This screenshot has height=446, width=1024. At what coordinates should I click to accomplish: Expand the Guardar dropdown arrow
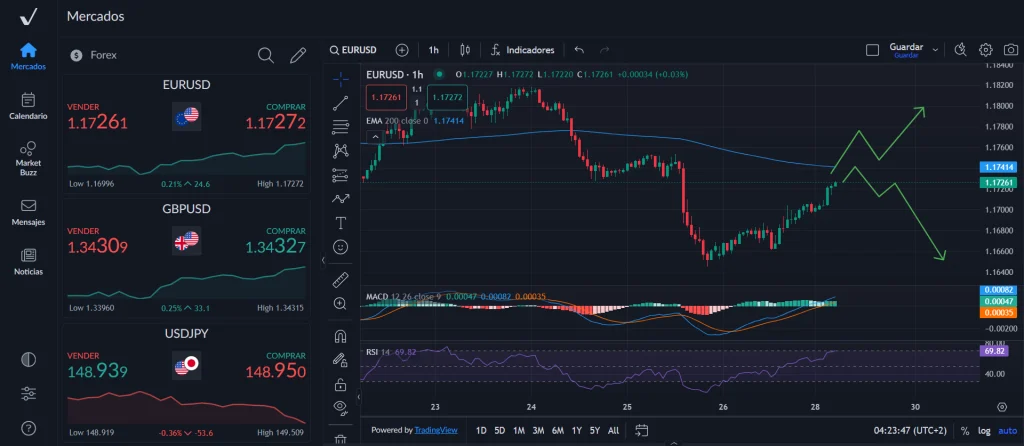935,49
